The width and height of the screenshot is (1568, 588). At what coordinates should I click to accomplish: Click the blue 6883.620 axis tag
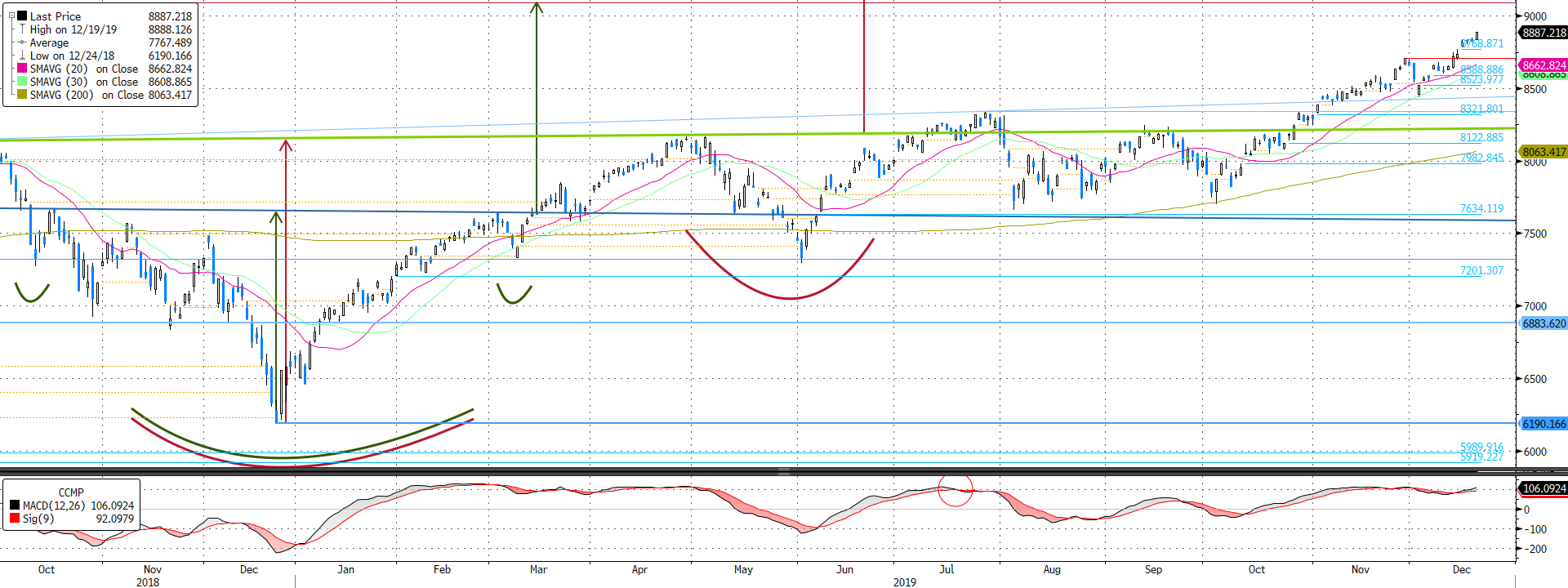click(1543, 323)
